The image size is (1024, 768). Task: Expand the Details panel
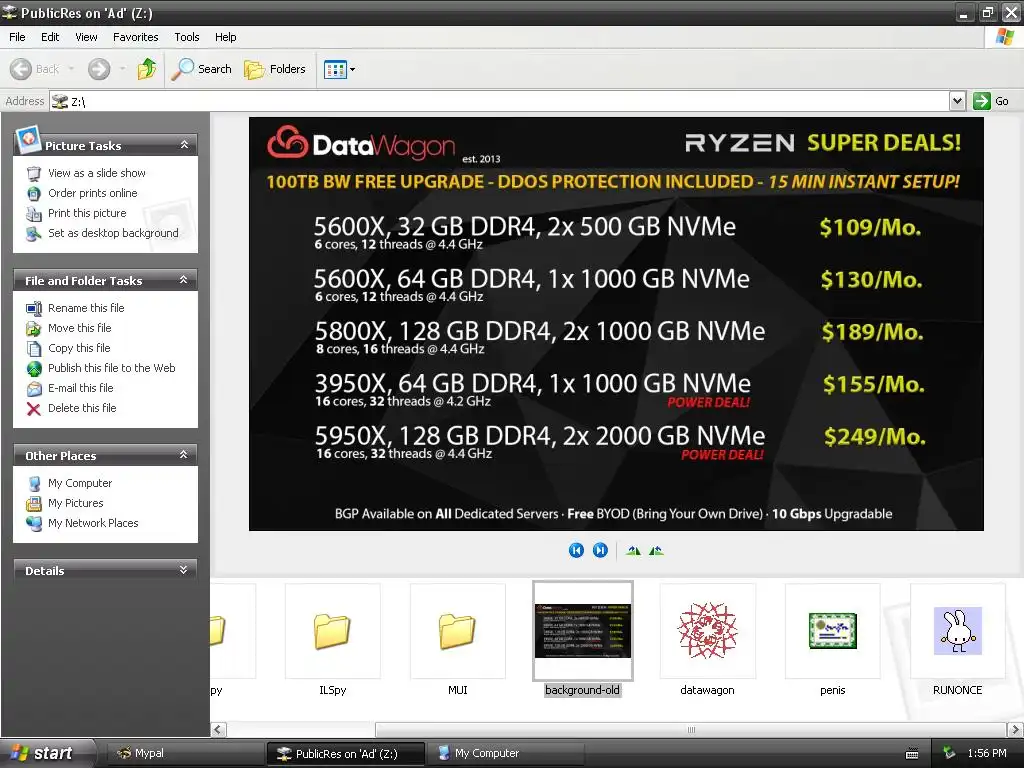pyautogui.click(x=184, y=570)
